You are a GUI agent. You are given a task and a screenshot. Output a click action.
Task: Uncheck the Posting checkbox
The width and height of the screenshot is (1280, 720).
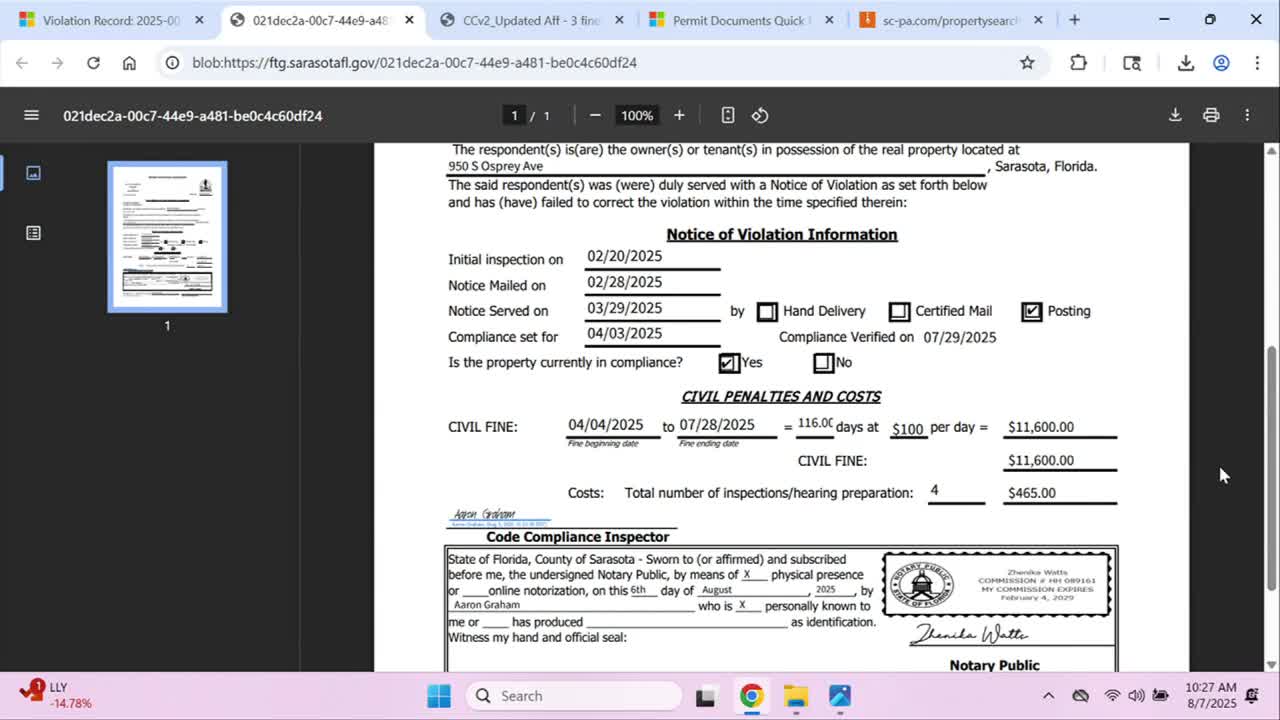[1031, 312]
